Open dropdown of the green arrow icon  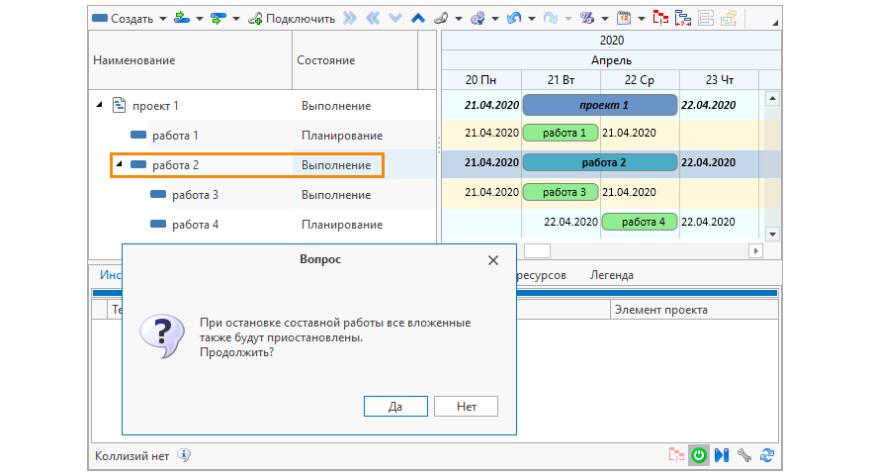[199, 18]
